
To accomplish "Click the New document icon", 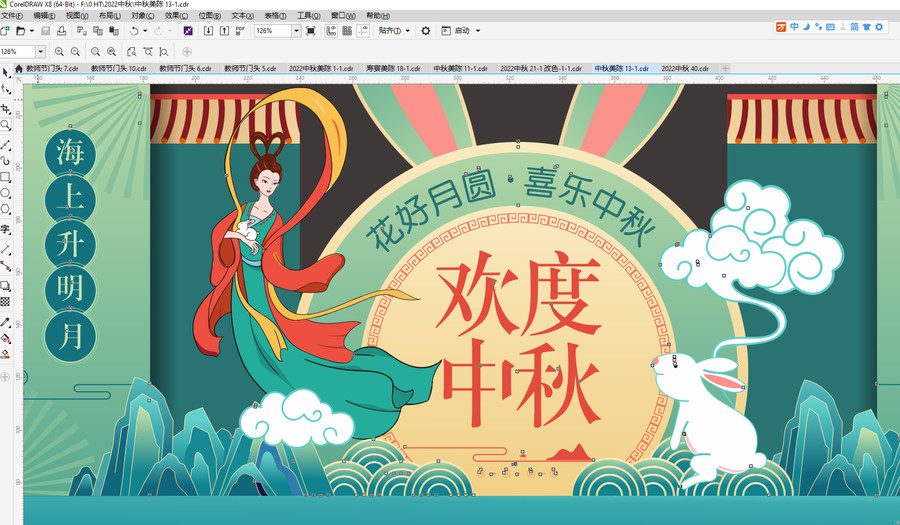I will 5,30.
